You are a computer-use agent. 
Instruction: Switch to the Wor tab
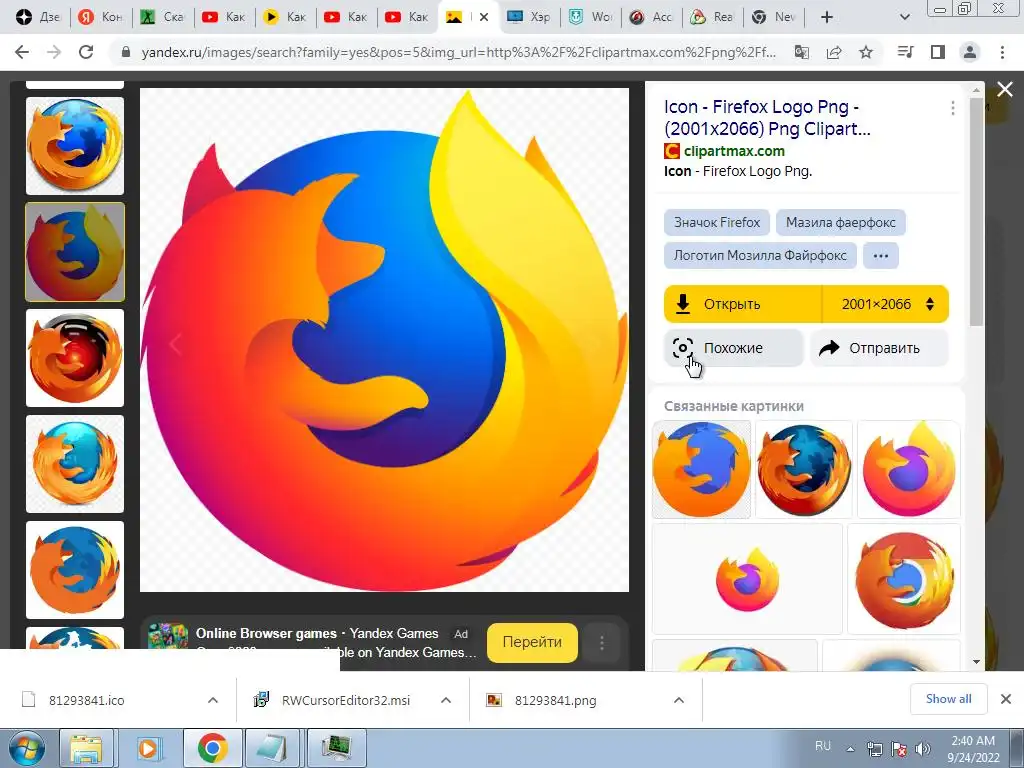590,17
